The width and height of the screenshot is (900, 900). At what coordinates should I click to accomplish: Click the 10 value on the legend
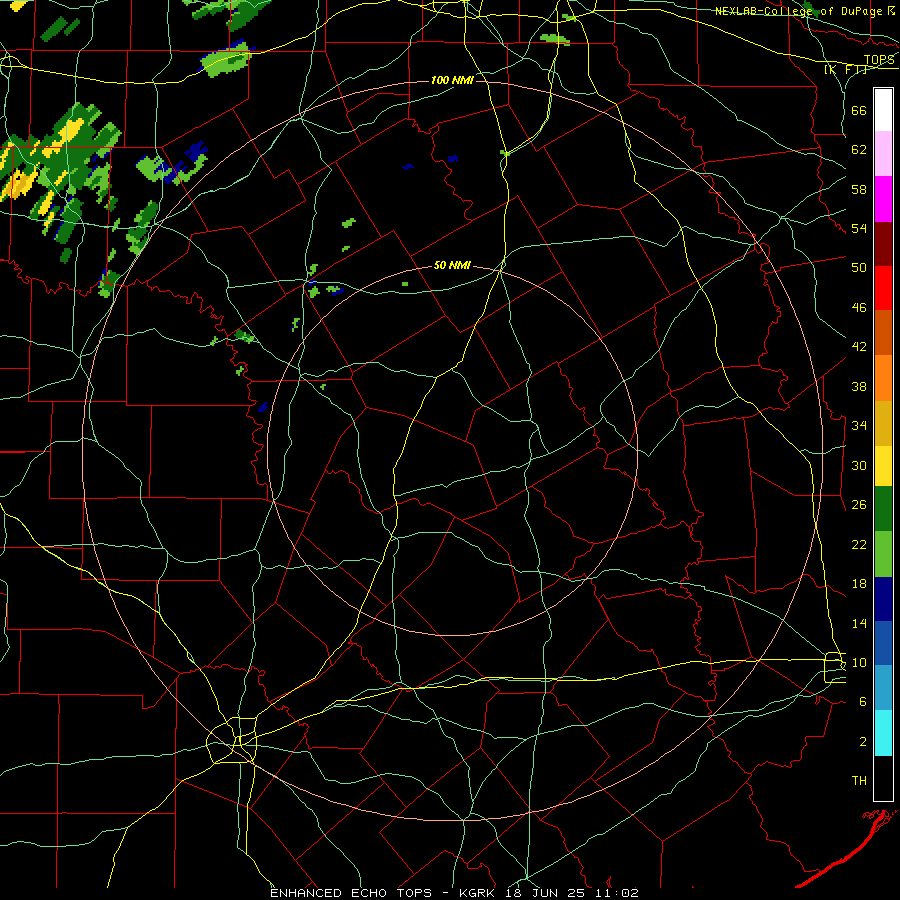pos(859,662)
